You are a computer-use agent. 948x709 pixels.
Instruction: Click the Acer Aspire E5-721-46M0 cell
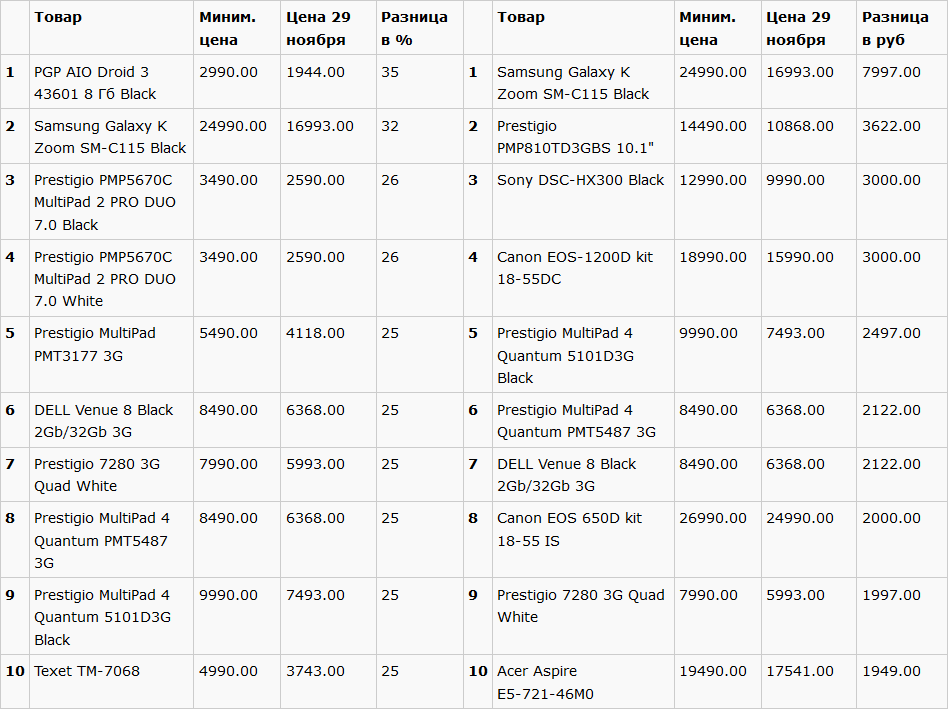(545, 682)
